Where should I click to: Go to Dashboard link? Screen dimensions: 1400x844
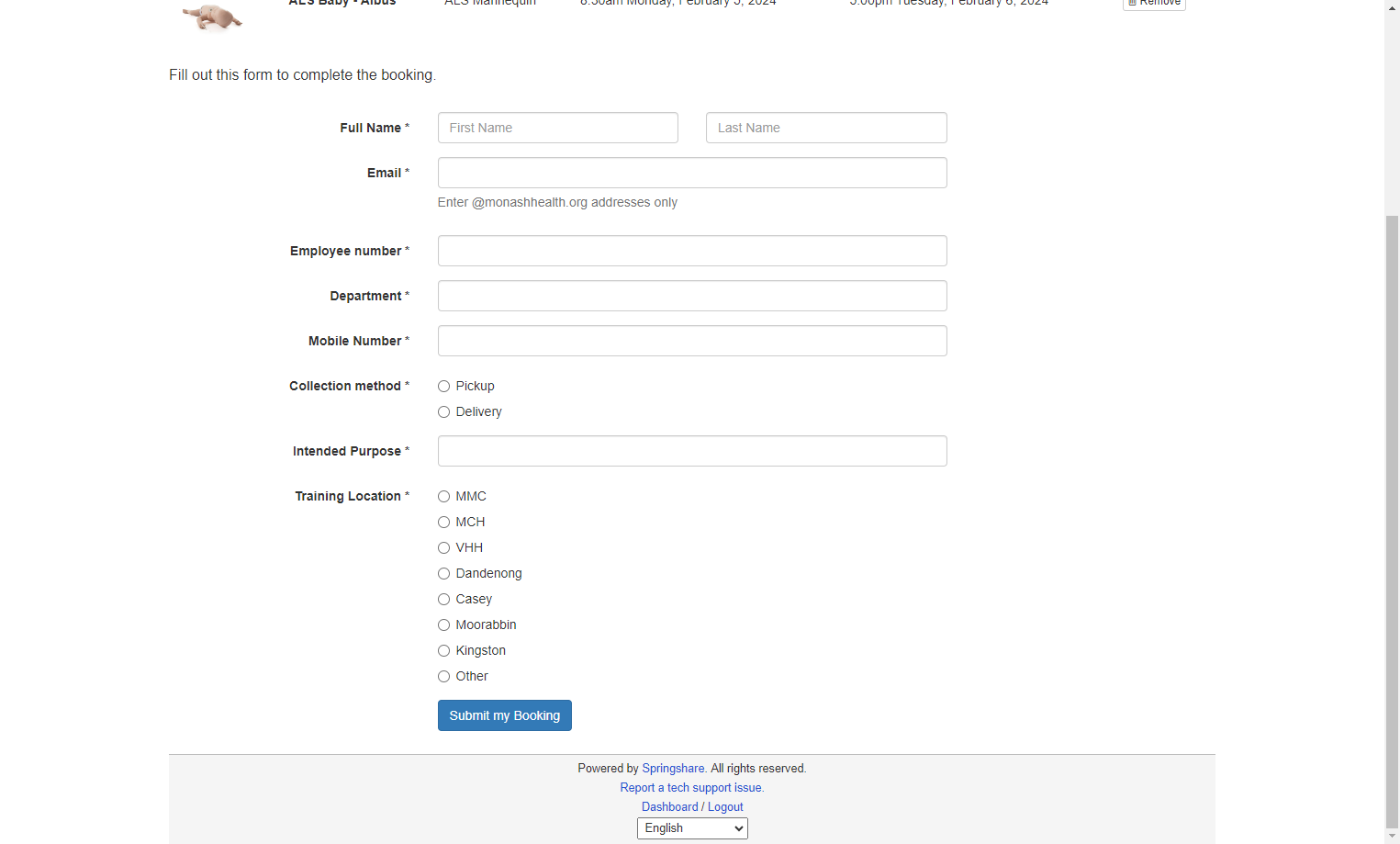point(669,807)
